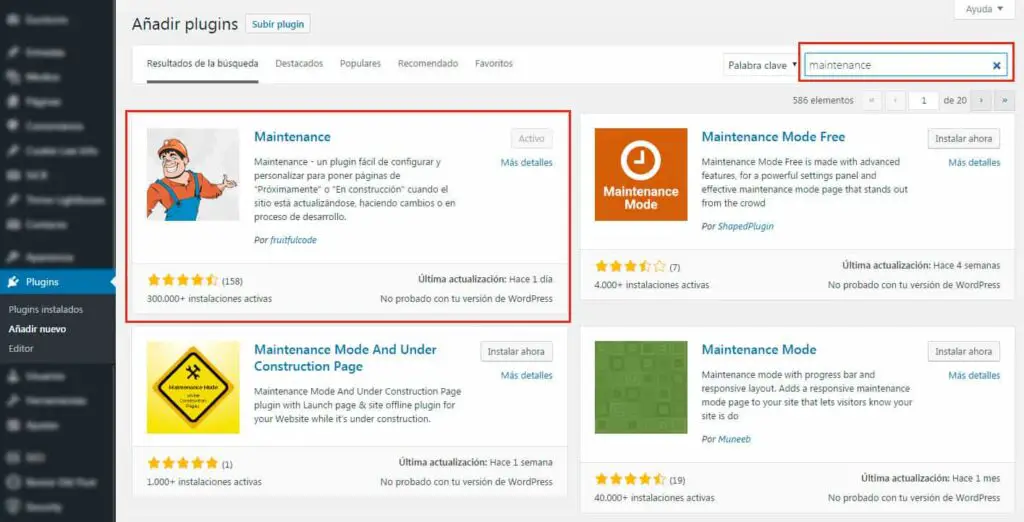Clear the maintenance search with the X icon
This screenshot has width=1024, height=522.
pos(997,65)
